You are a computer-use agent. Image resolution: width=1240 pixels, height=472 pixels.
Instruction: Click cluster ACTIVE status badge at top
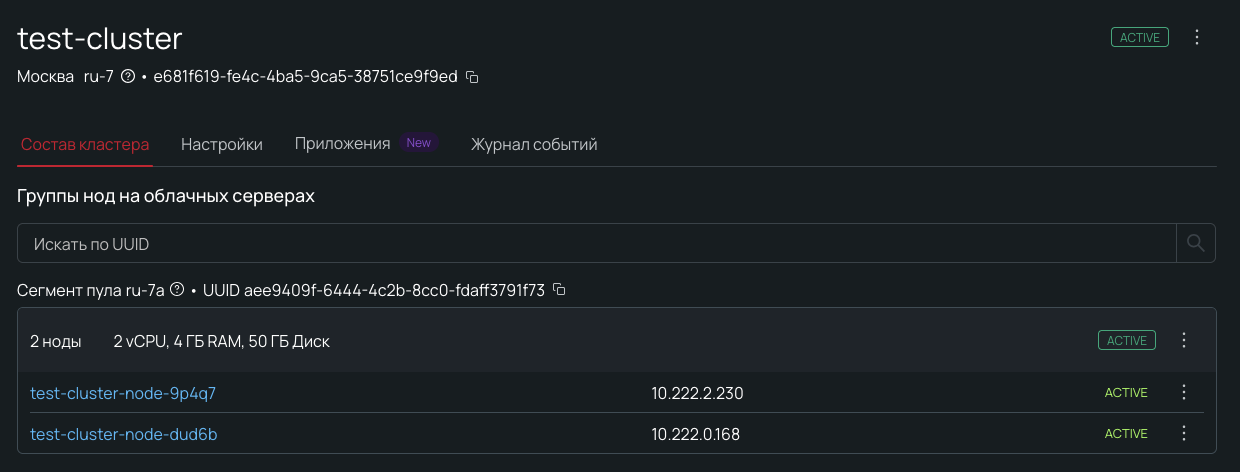click(x=1139, y=38)
